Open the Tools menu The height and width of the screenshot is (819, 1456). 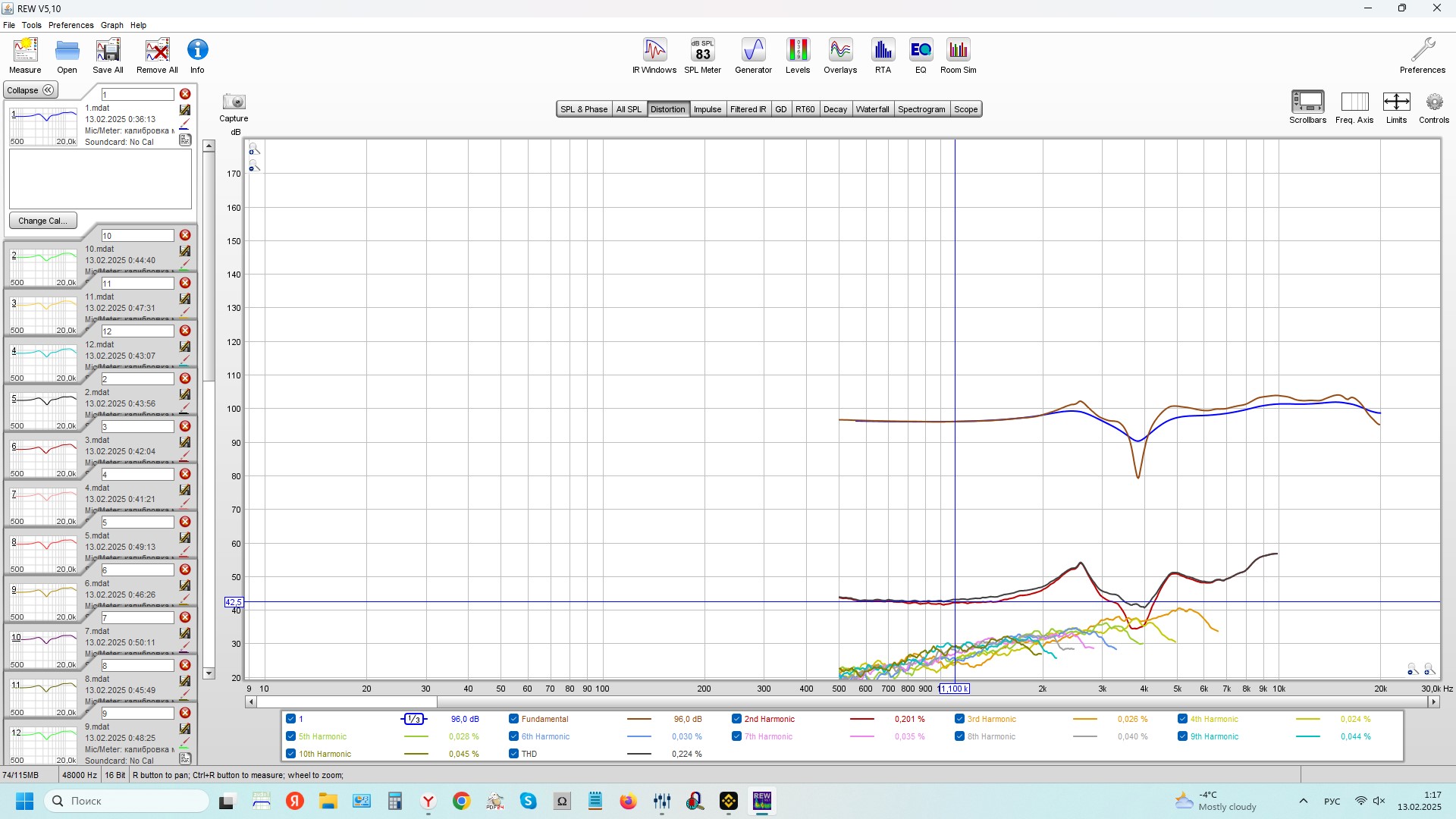[31, 25]
